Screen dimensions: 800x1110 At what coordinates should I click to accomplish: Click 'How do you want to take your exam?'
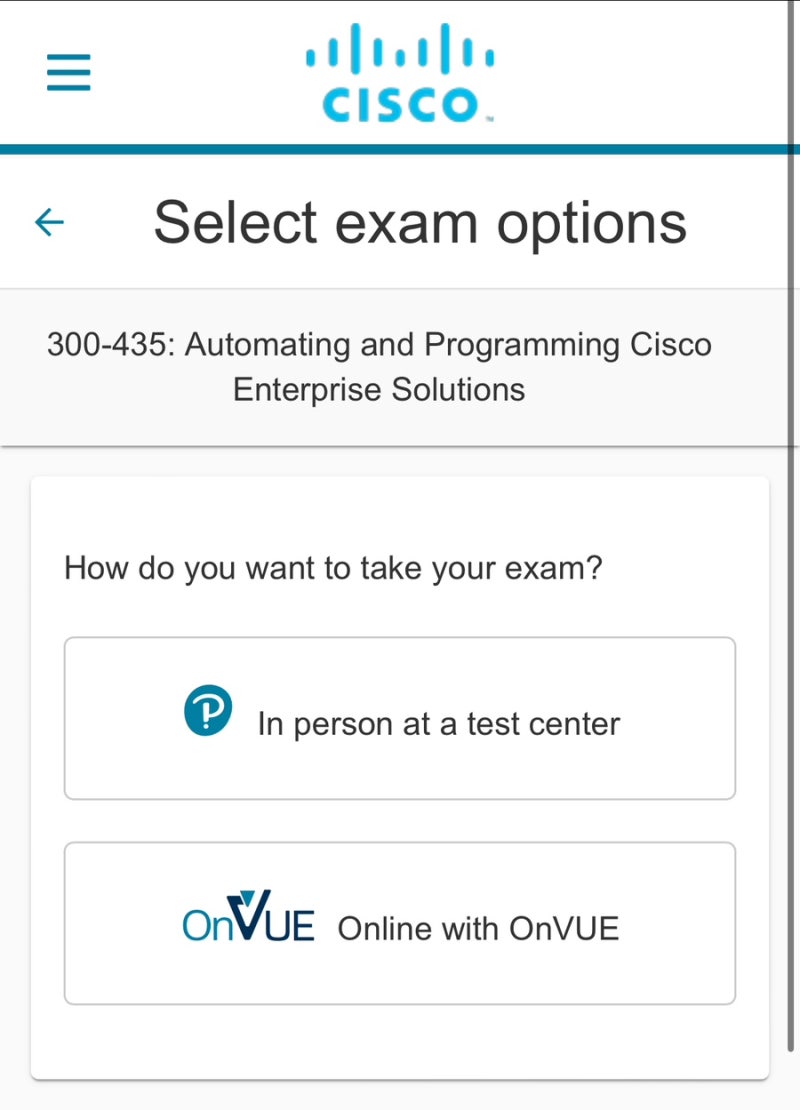point(333,568)
